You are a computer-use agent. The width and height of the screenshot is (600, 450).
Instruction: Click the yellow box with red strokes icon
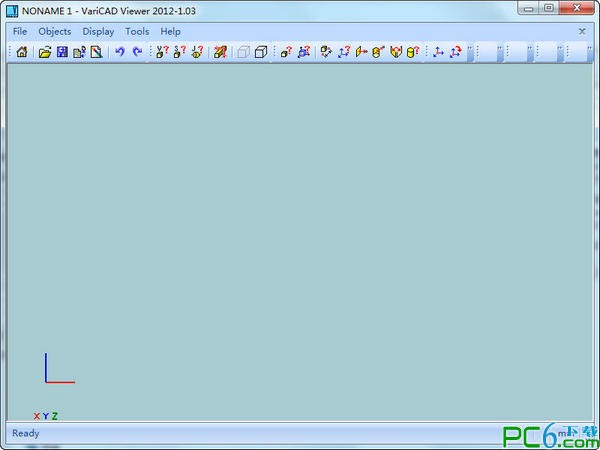220,52
